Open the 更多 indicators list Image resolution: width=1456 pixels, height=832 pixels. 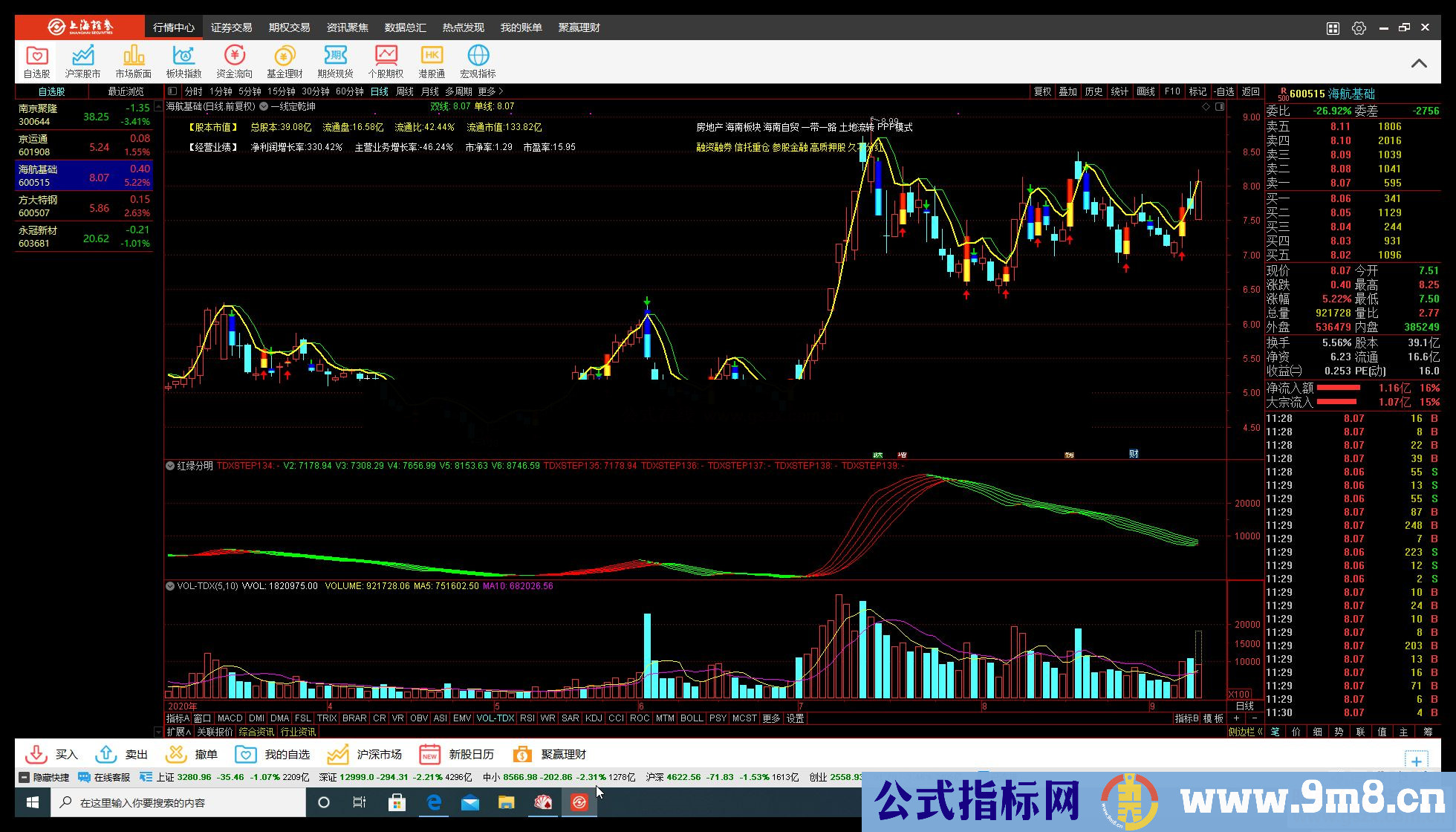click(771, 718)
